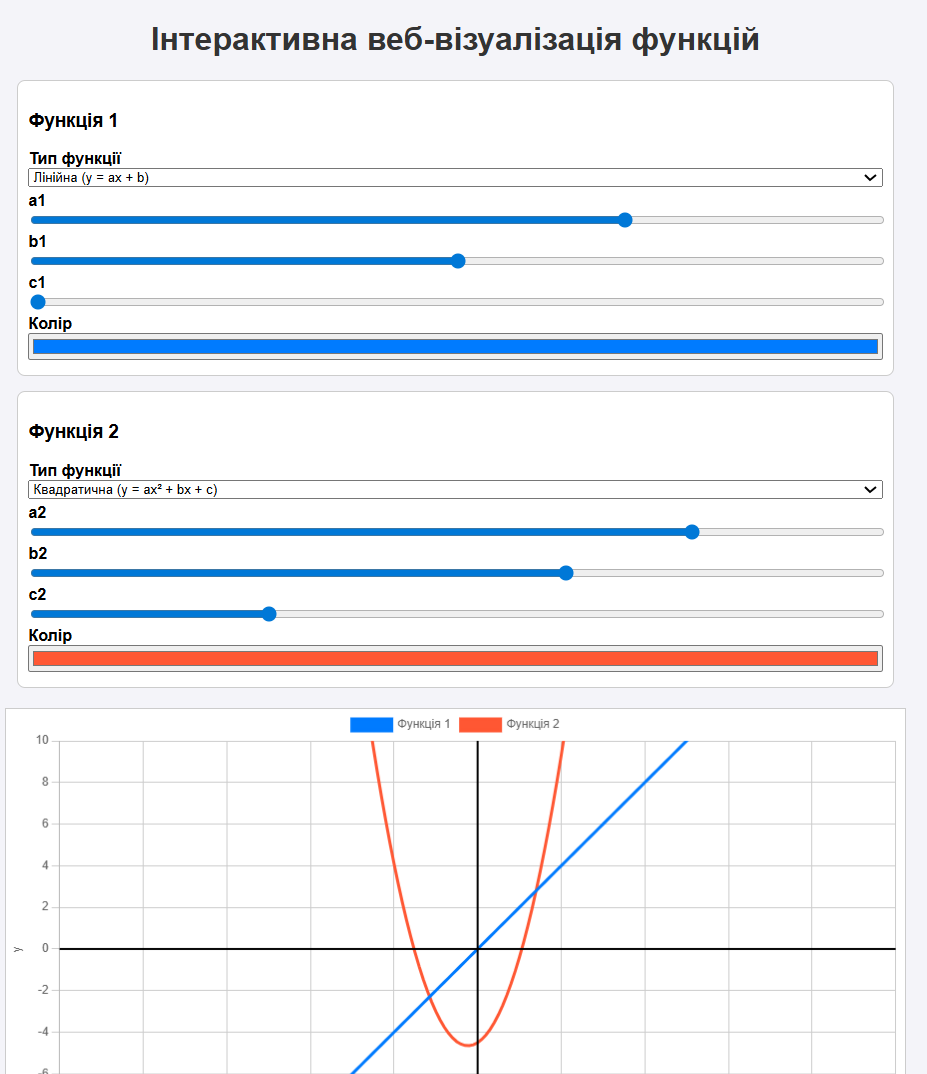Open the orange color picker for Функція 2

click(455, 659)
